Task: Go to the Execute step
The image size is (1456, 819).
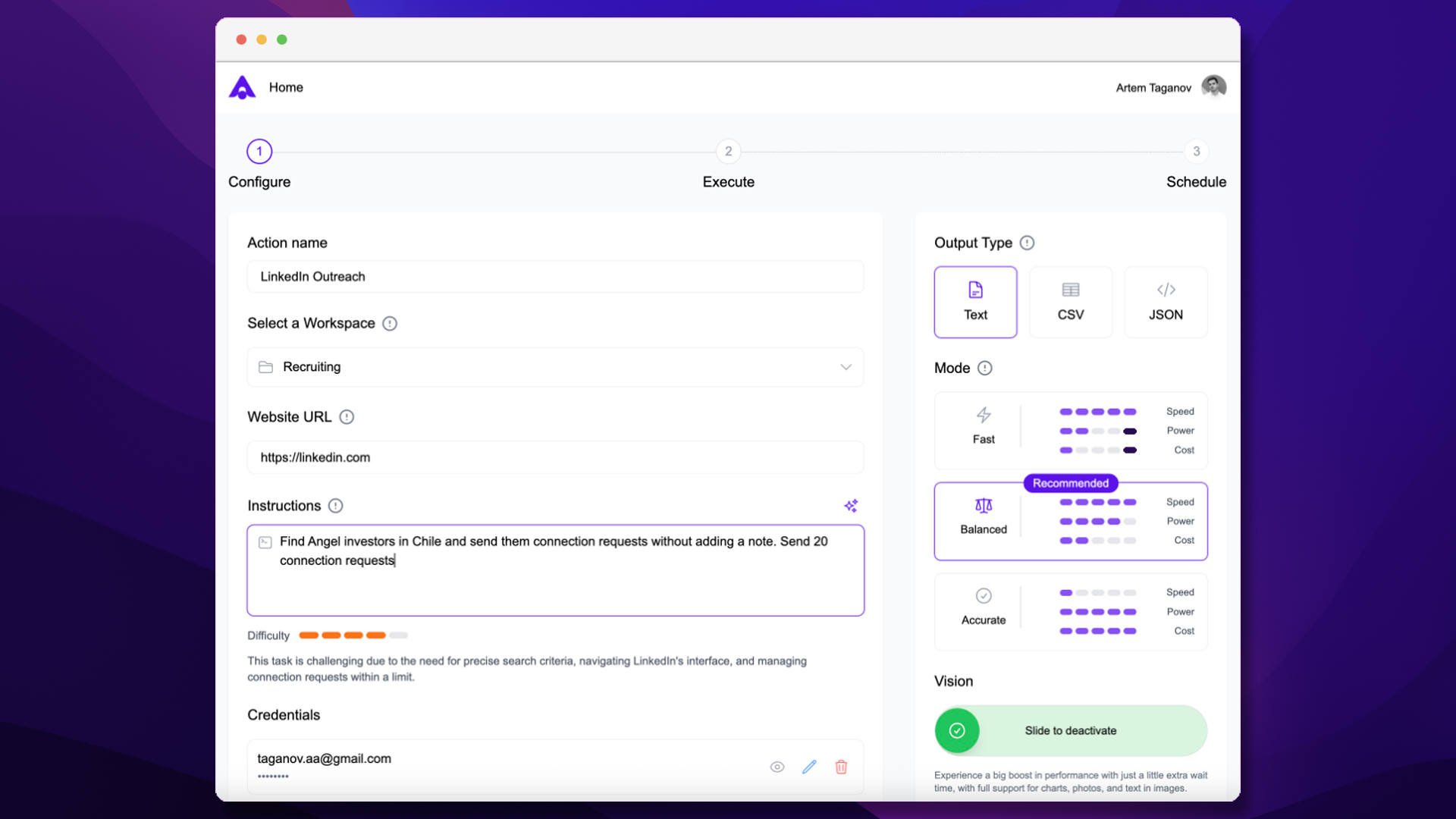Action: [x=728, y=152]
